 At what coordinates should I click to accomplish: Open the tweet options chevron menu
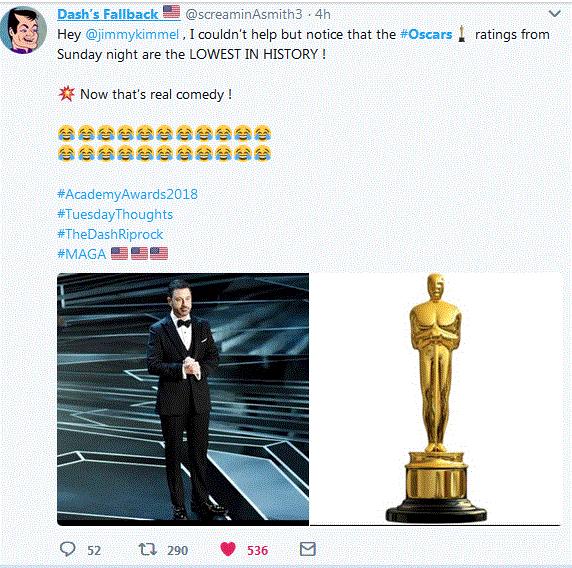(554, 14)
